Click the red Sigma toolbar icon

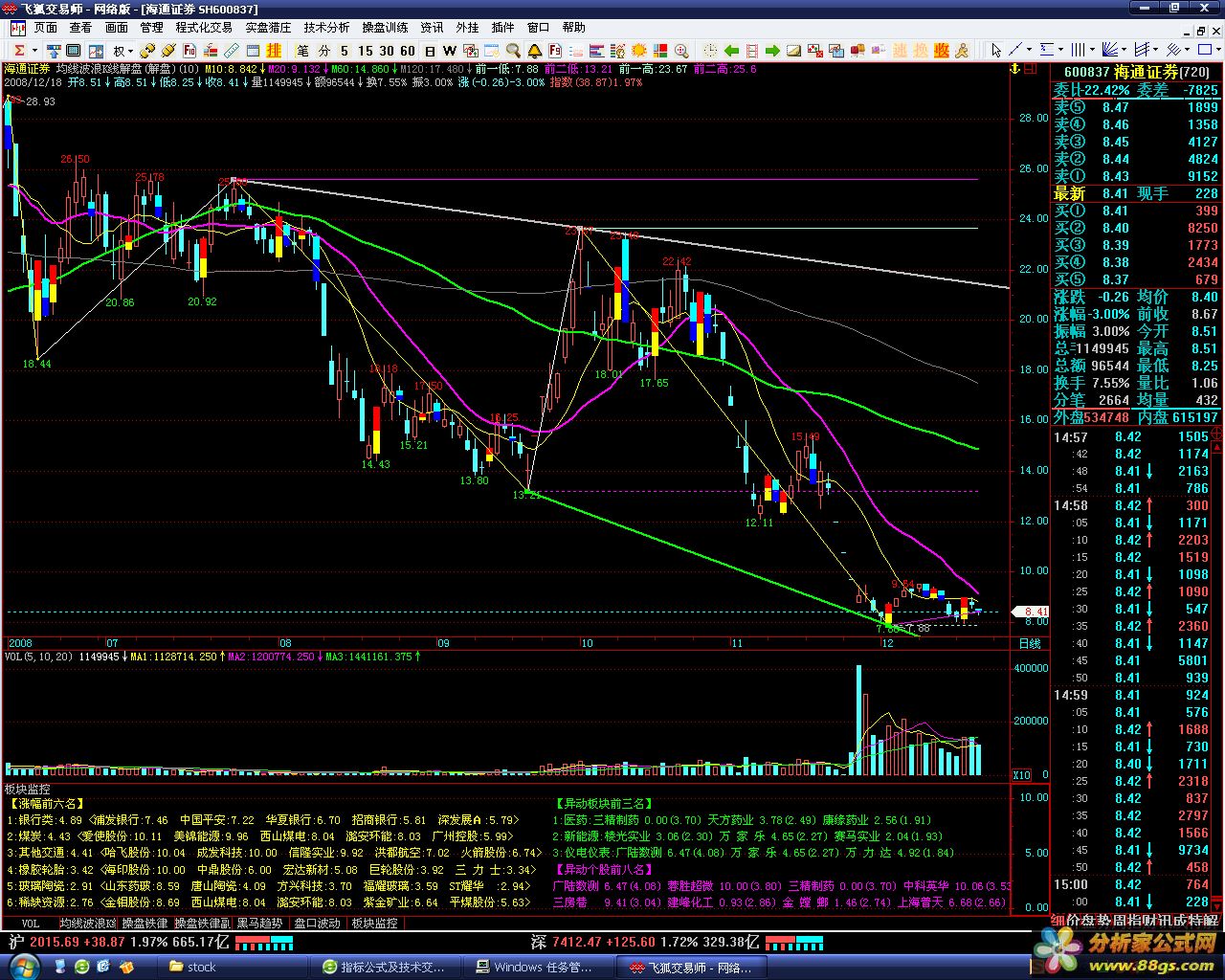tap(19, 51)
